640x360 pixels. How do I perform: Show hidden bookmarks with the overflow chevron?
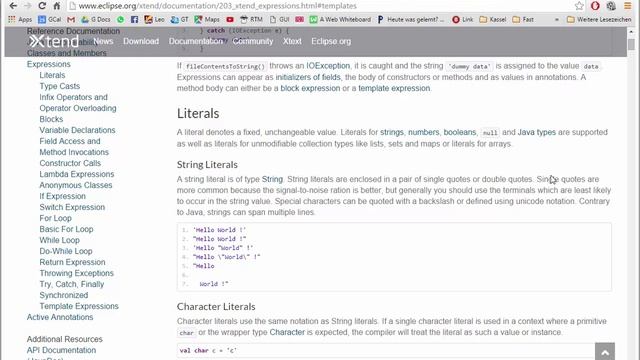click(557, 19)
